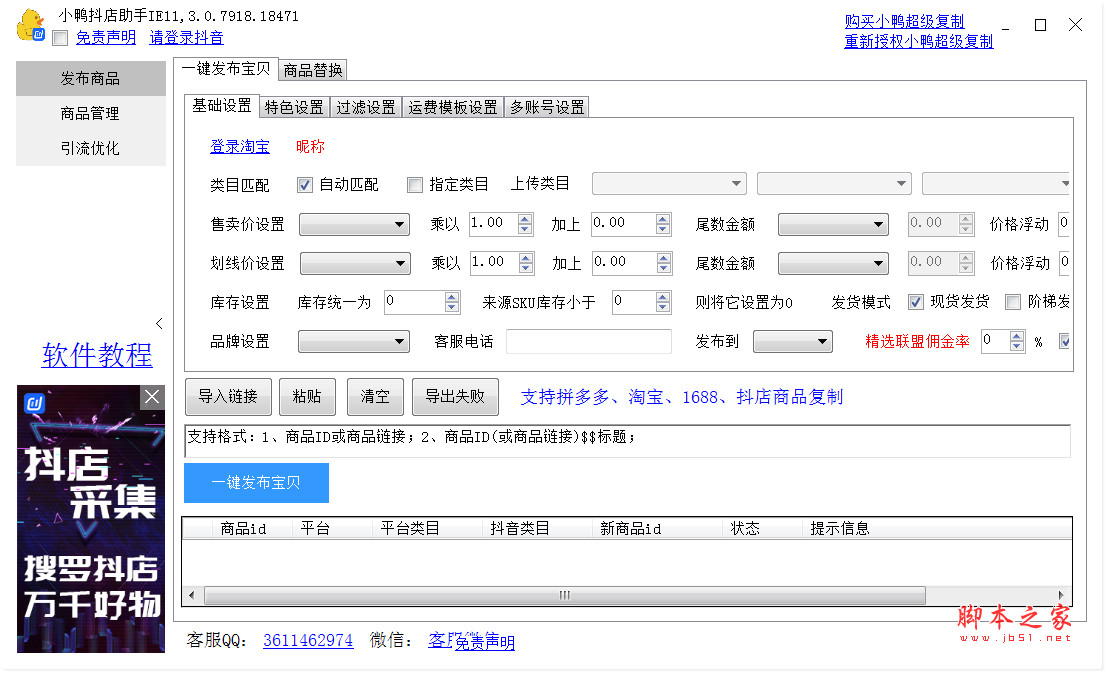The image size is (1106, 673).
Task: Click the 导入链接 button
Action: pos(227,396)
